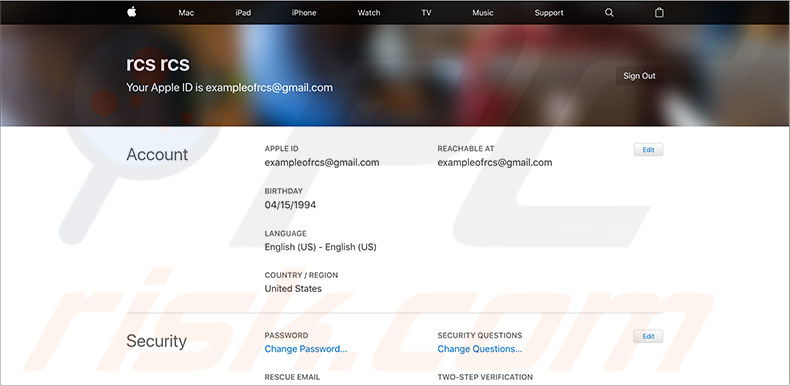This screenshot has width=790, height=386.
Task: Click the Apple ID email in banner
Action: click(269, 88)
